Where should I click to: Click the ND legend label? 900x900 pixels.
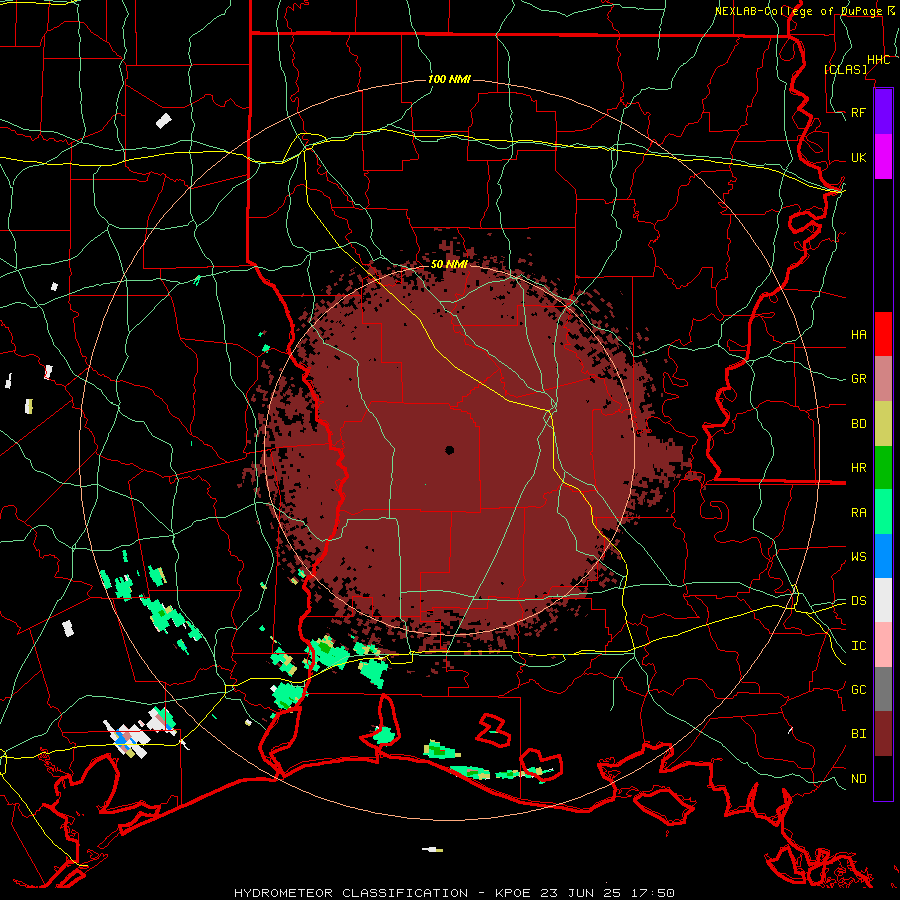(858, 779)
